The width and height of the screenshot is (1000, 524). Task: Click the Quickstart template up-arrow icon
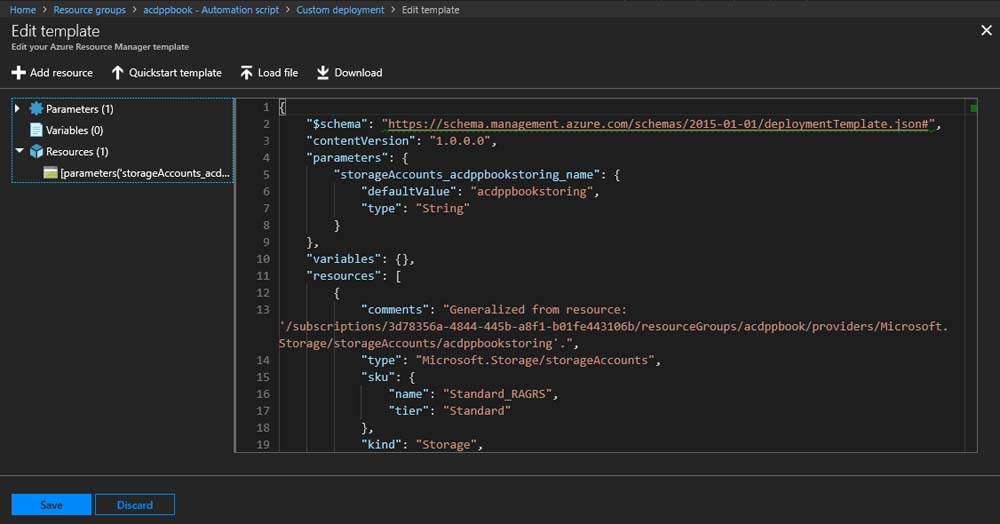[x=117, y=73]
